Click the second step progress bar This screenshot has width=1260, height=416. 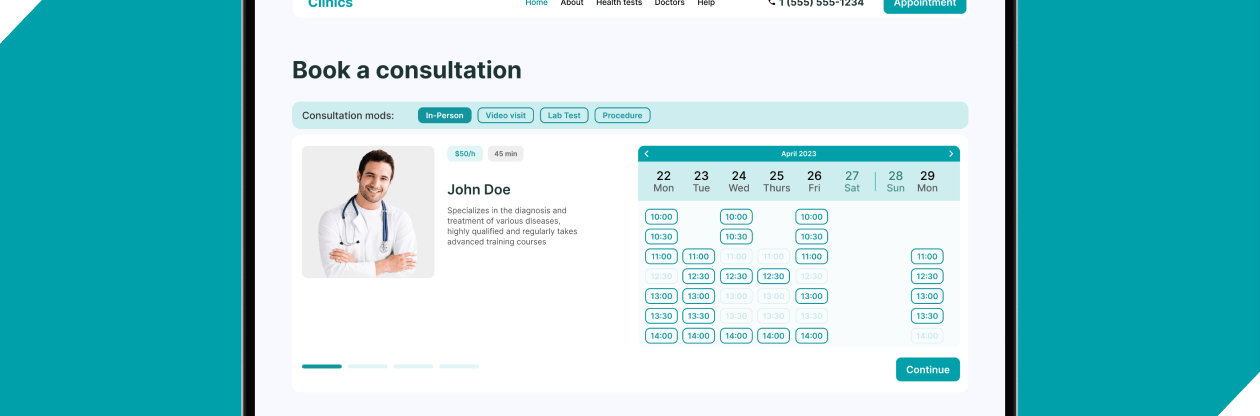click(x=368, y=367)
